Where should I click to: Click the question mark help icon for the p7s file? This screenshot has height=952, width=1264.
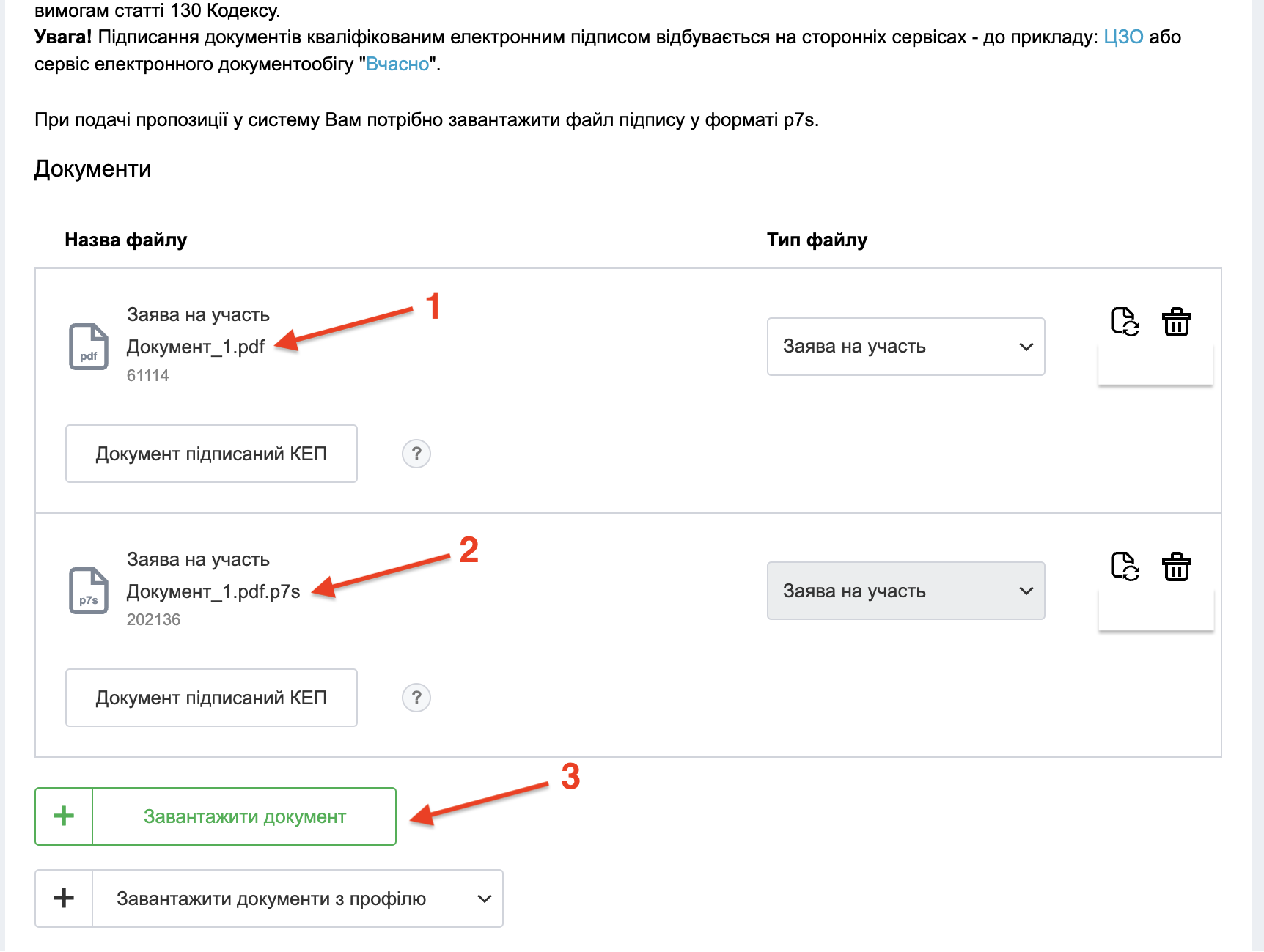416,698
